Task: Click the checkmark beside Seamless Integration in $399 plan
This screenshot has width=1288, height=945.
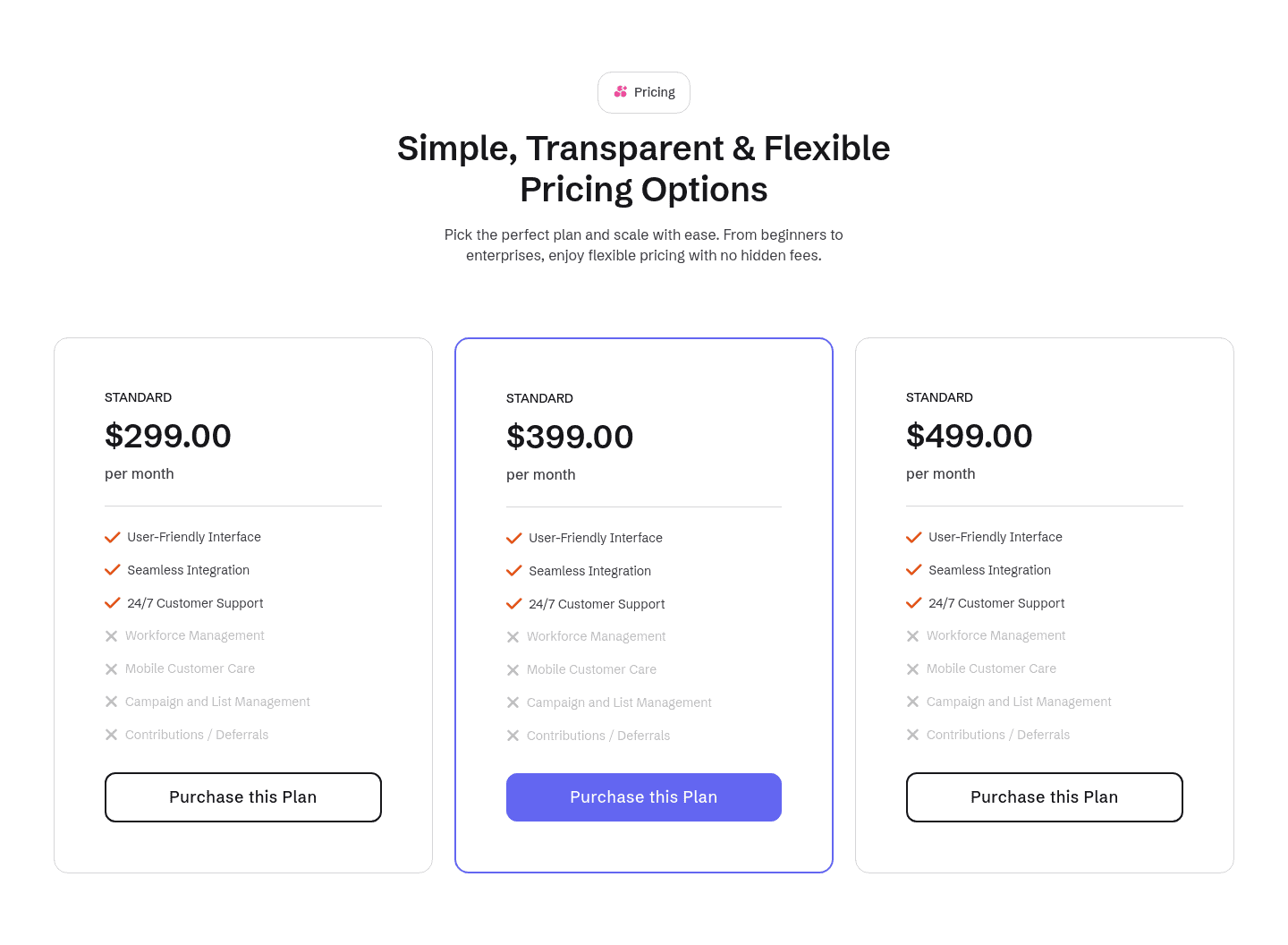Action: coord(513,570)
